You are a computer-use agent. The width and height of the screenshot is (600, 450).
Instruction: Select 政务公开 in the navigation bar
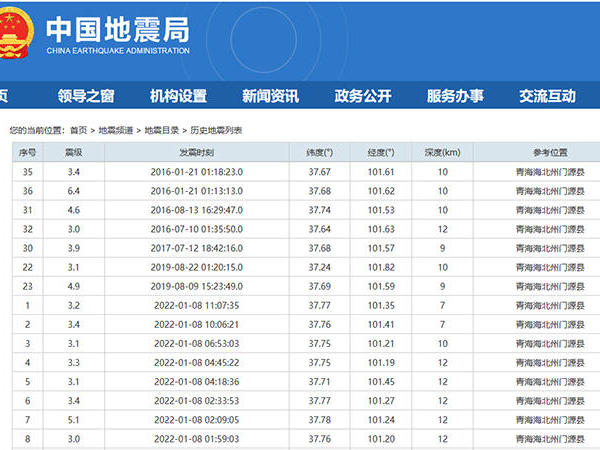pos(363,96)
